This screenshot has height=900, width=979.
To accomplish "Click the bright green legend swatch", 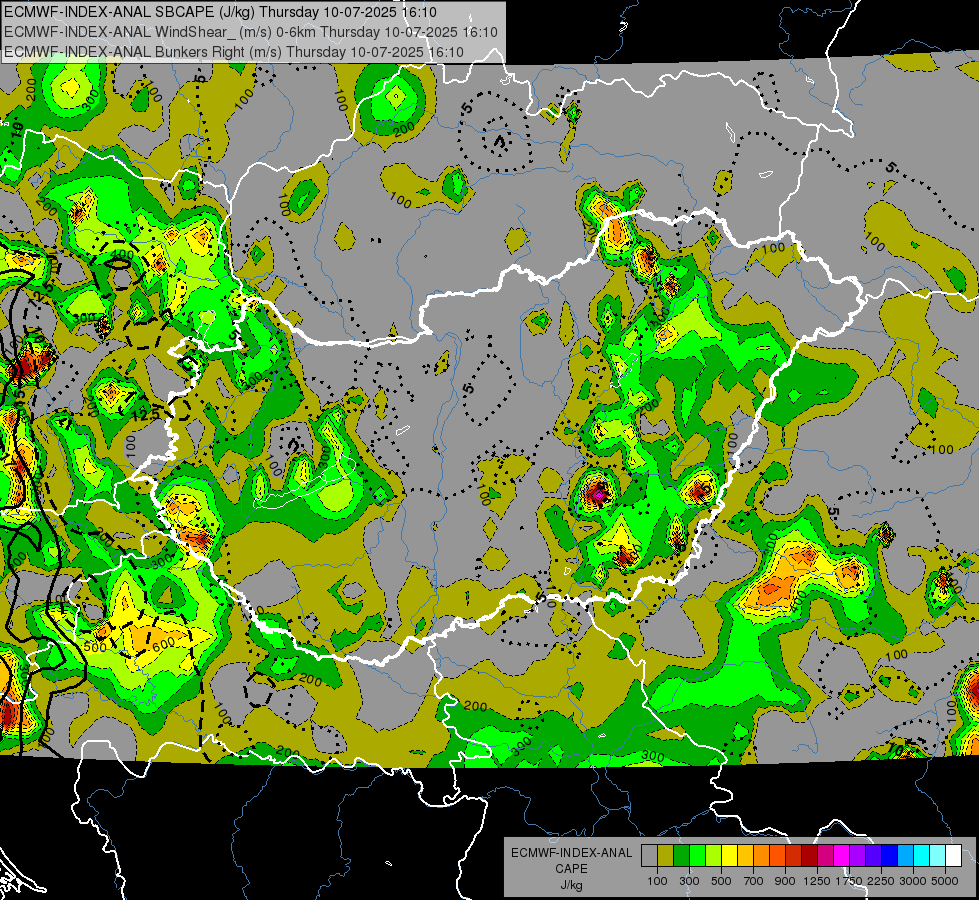I will coord(697,855).
